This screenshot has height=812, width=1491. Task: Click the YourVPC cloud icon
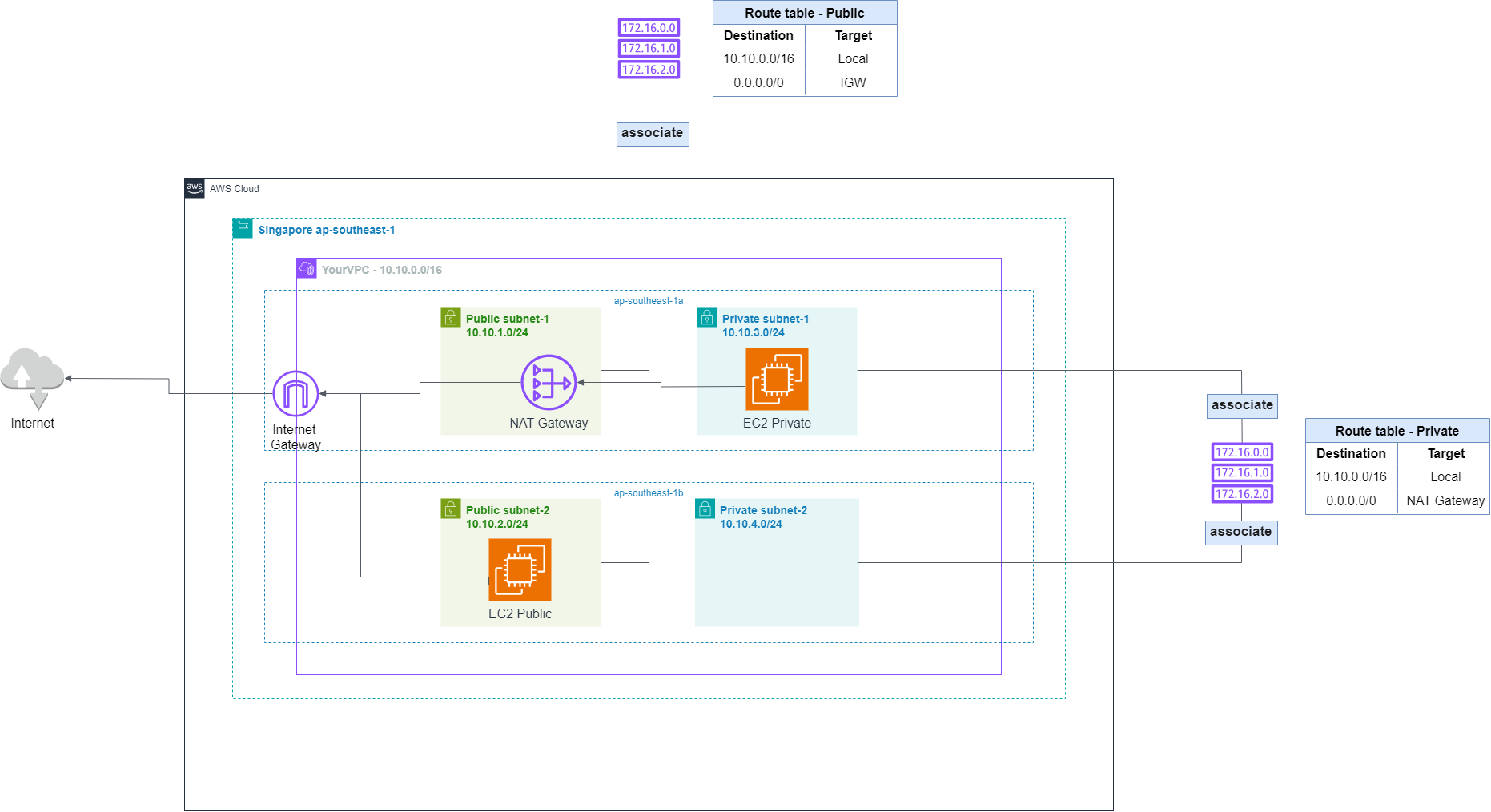307,268
